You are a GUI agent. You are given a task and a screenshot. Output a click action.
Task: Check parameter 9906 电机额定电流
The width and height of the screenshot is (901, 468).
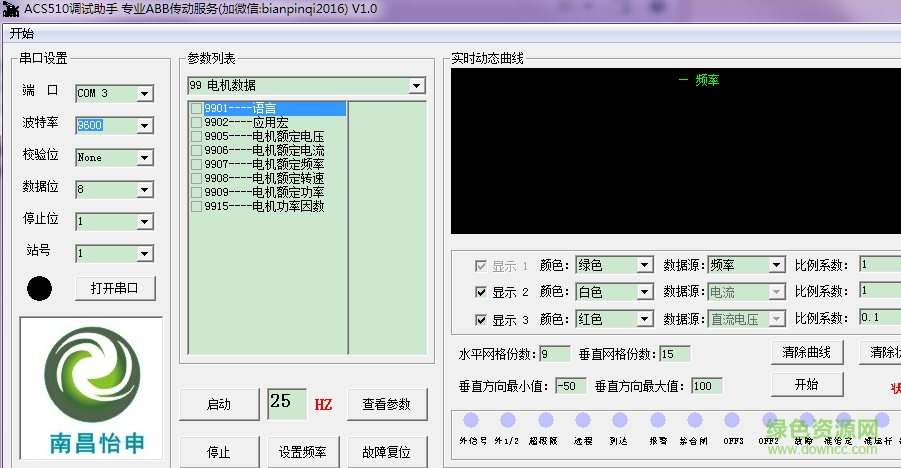coord(197,151)
